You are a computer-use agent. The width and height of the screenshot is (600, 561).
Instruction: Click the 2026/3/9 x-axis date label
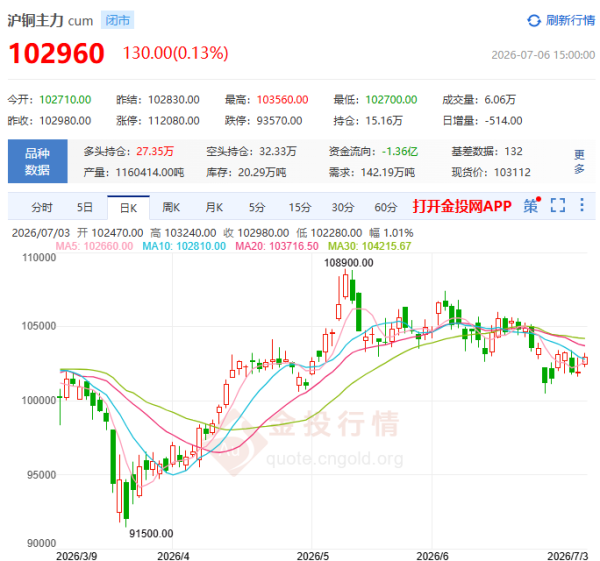tap(77, 556)
